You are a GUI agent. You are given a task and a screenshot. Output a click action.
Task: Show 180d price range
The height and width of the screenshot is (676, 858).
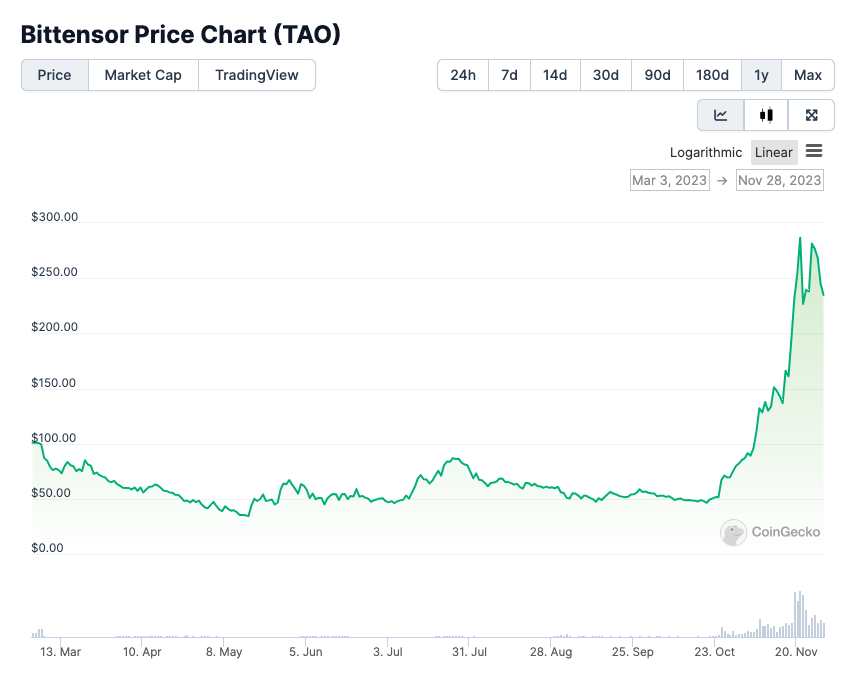tap(712, 75)
